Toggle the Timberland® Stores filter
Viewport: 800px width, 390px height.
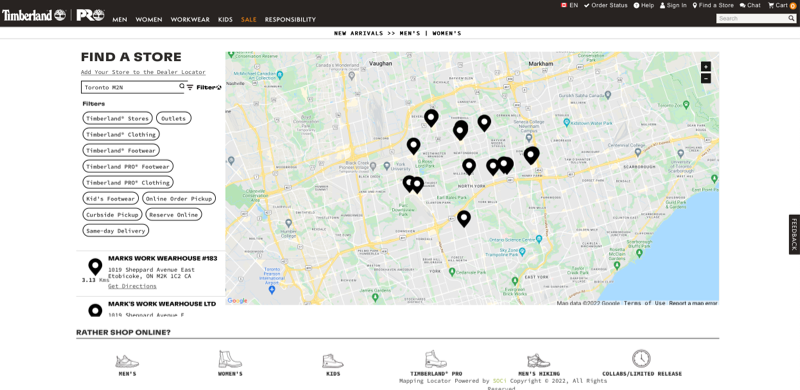click(117, 118)
